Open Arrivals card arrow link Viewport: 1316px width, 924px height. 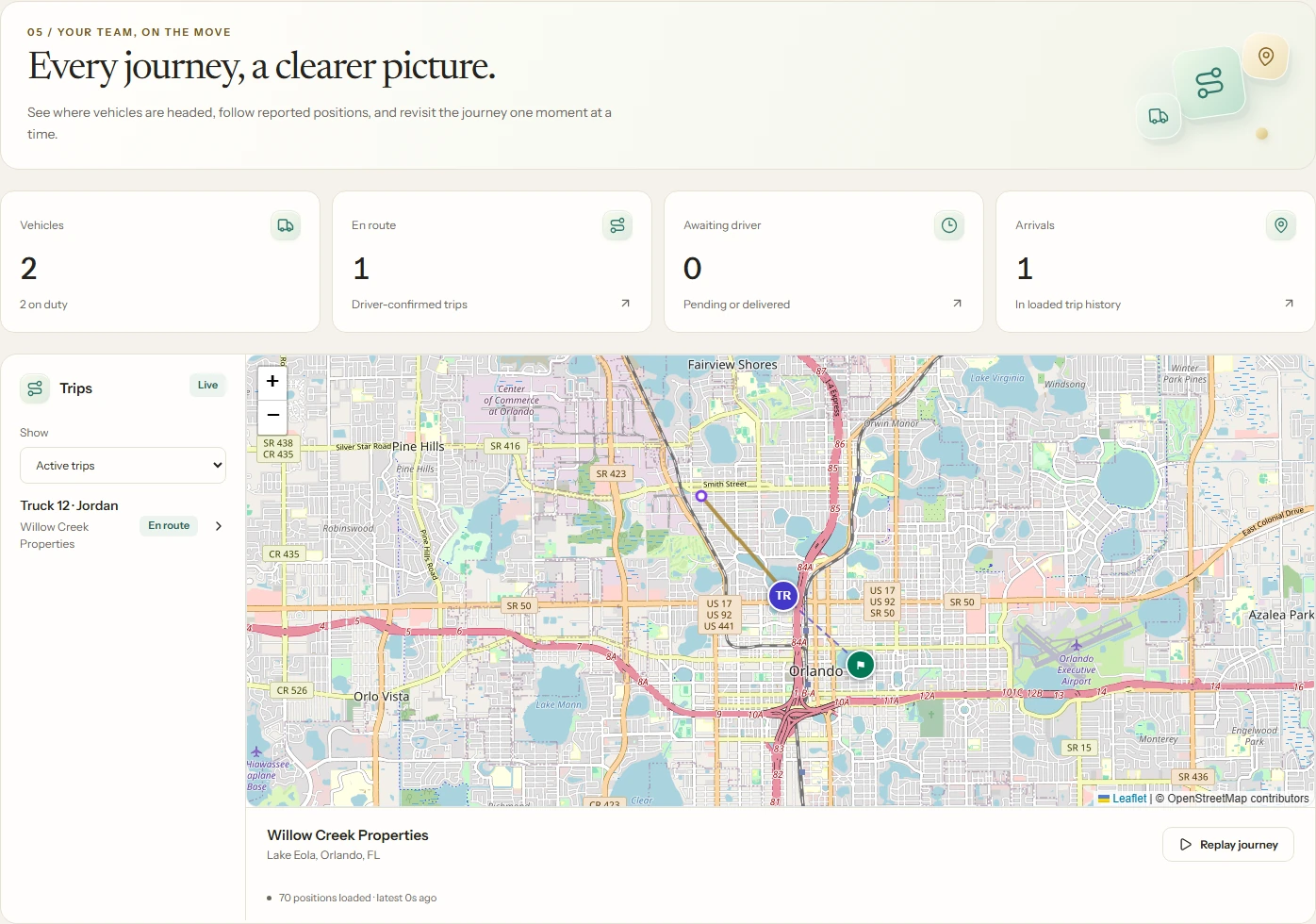(x=1289, y=304)
